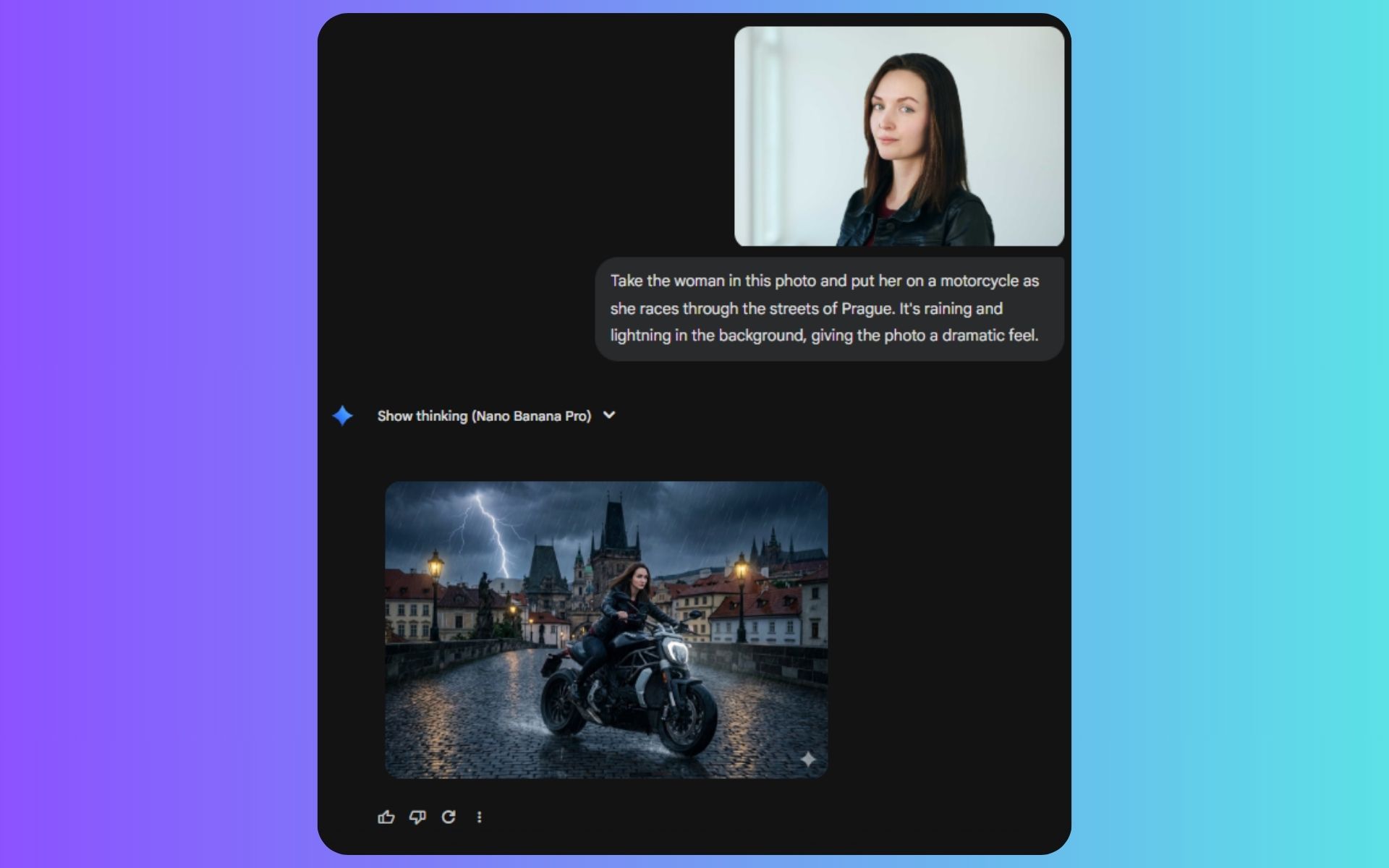Expand the Show thinking chevron arrow

[x=609, y=415]
